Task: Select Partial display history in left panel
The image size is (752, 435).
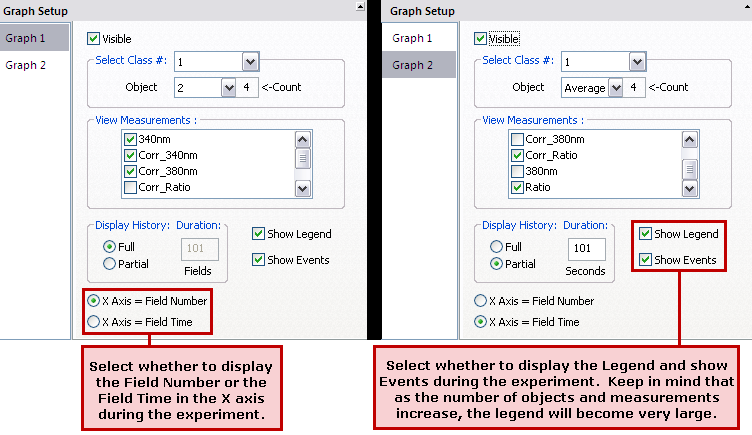Action: click(x=109, y=264)
